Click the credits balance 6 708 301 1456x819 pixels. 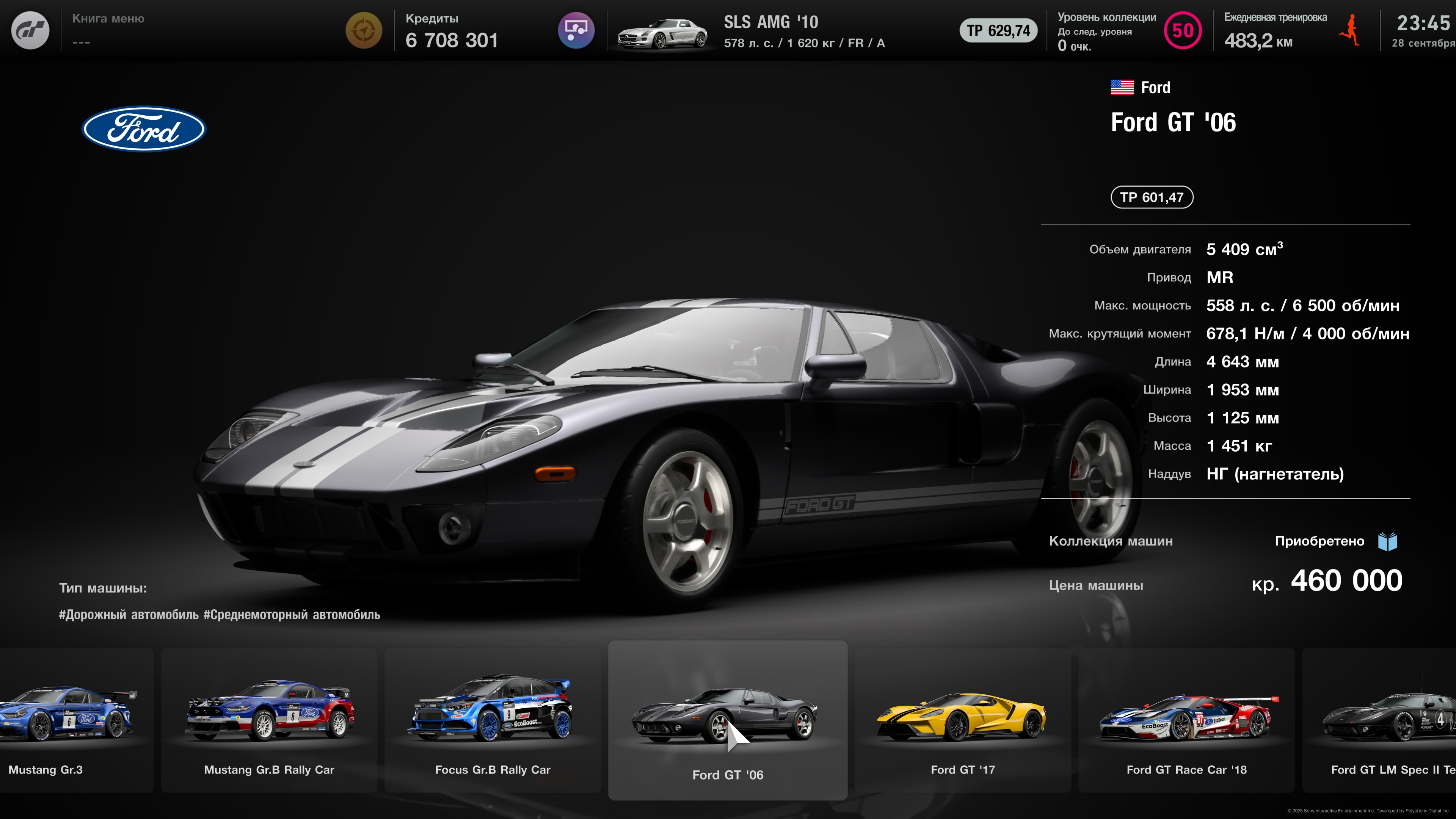click(x=452, y=40)
